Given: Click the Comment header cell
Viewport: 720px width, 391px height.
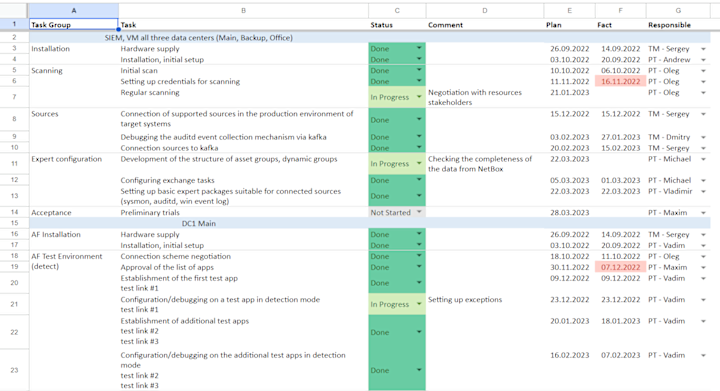Looking at the screenshot, I should (485, 25).
